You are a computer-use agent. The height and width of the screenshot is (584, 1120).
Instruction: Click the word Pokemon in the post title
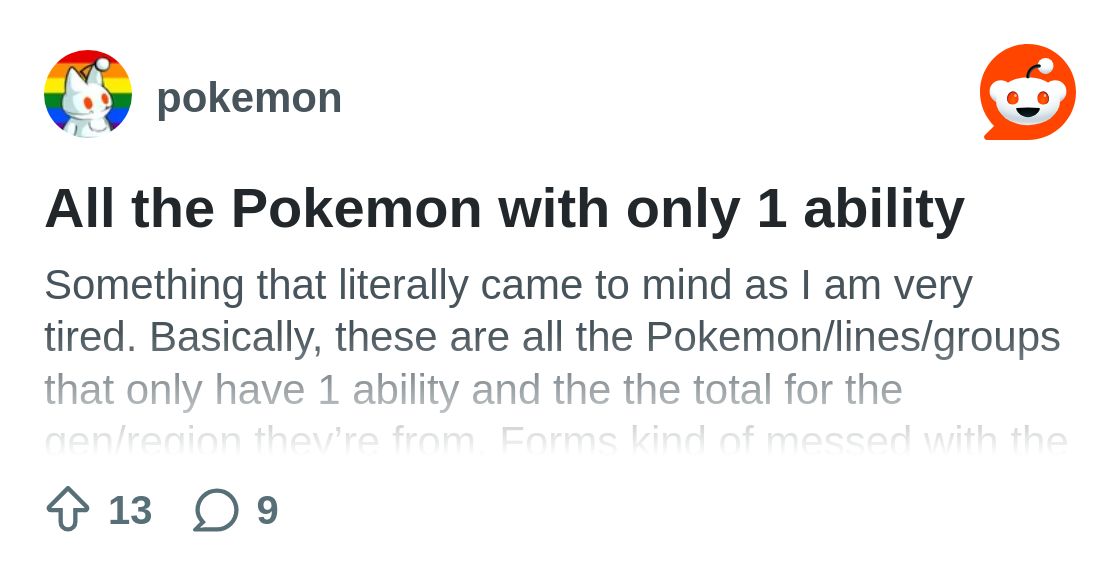pyautogui.click(x=356, y=209)
